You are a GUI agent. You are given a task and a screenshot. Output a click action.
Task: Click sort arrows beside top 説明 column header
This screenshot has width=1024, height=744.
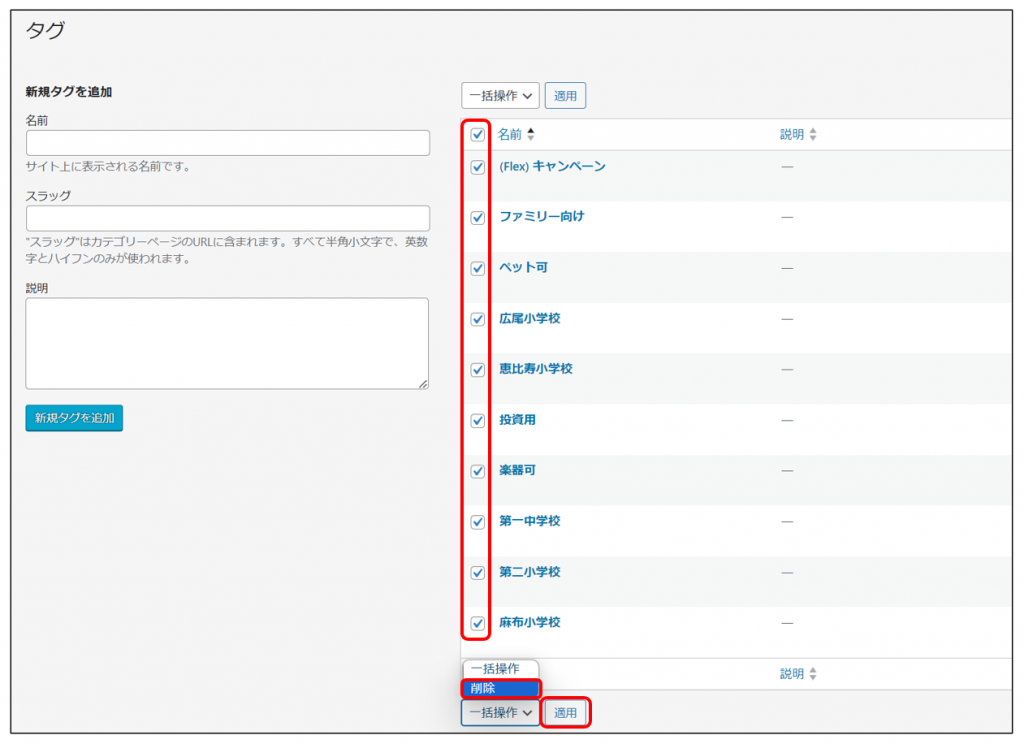pyautogui.click(x=812, y=135)
